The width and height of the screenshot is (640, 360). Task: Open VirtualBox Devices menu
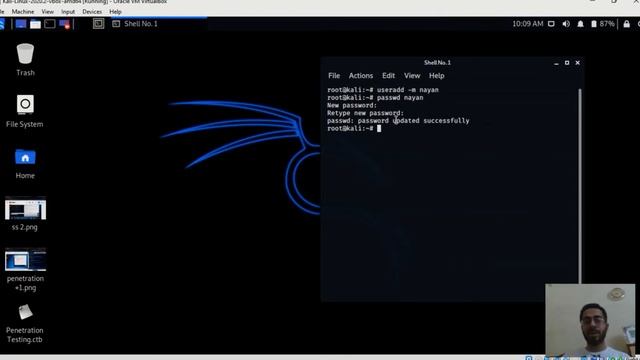[92, 12]
